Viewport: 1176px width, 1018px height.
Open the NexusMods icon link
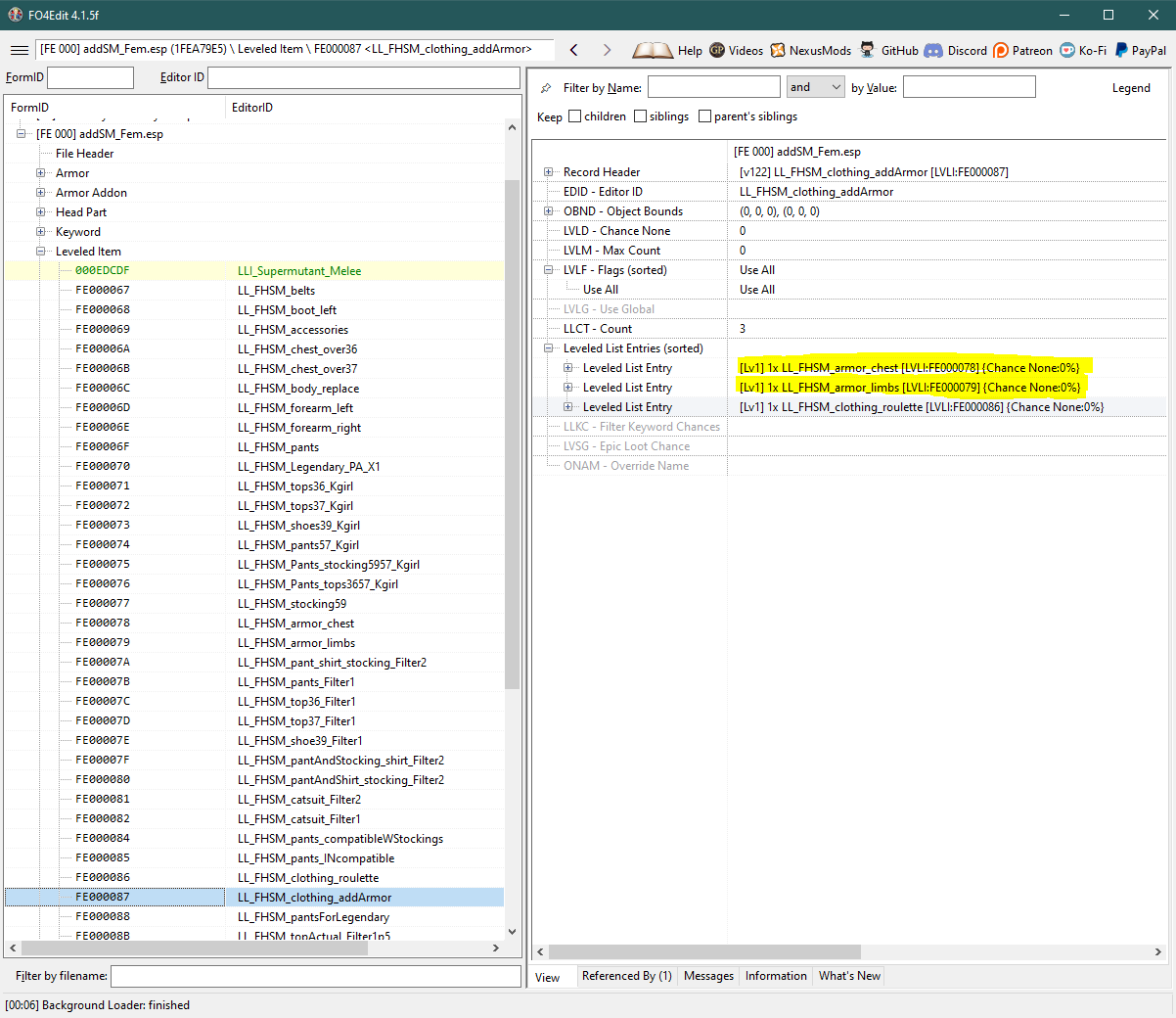coord(778,50)
